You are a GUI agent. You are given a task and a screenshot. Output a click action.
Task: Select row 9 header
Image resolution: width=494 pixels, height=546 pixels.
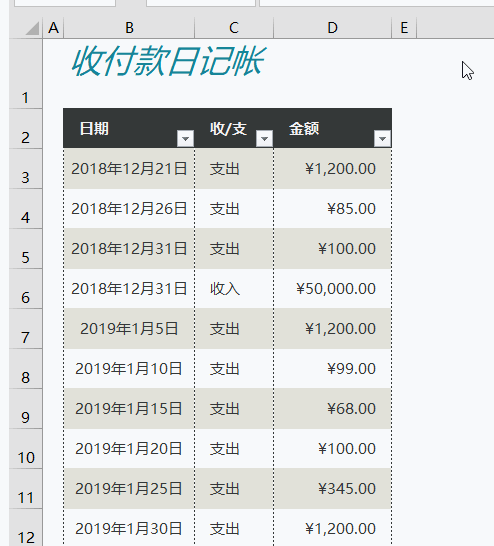25,409
